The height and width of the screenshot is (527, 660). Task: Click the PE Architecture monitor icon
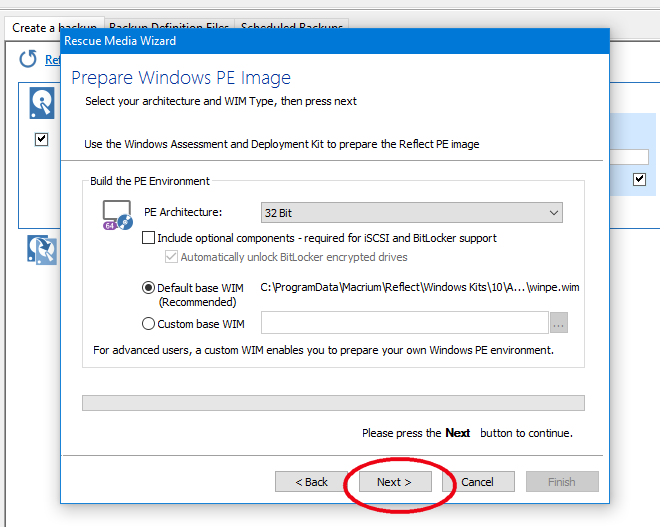pyautogui.click(x=117, y=214)
